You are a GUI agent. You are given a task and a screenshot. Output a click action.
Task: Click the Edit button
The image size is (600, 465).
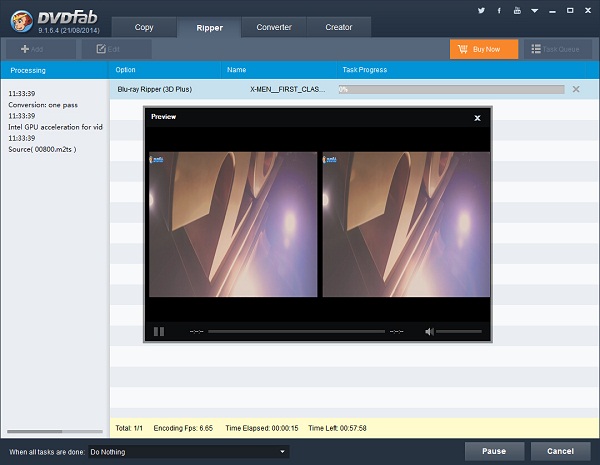pos(117,49)
